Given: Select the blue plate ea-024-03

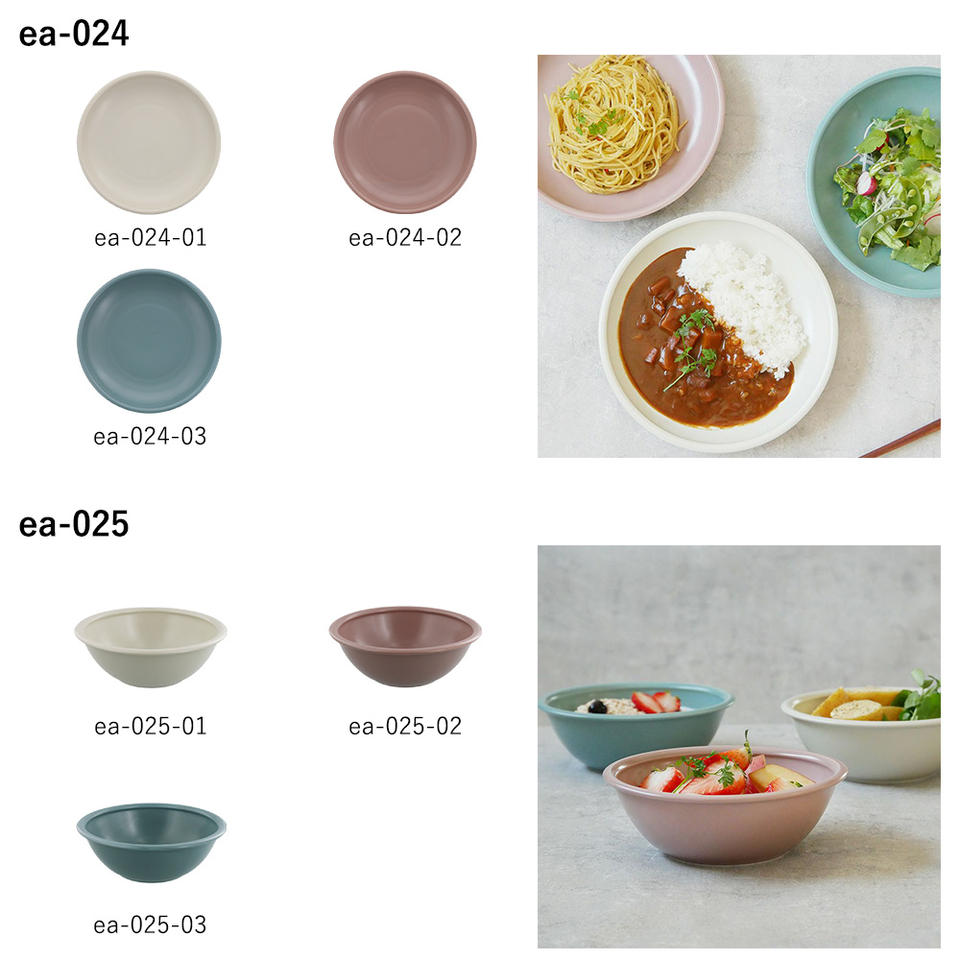Looking at the screenshot, I should (x=149, y=340).
